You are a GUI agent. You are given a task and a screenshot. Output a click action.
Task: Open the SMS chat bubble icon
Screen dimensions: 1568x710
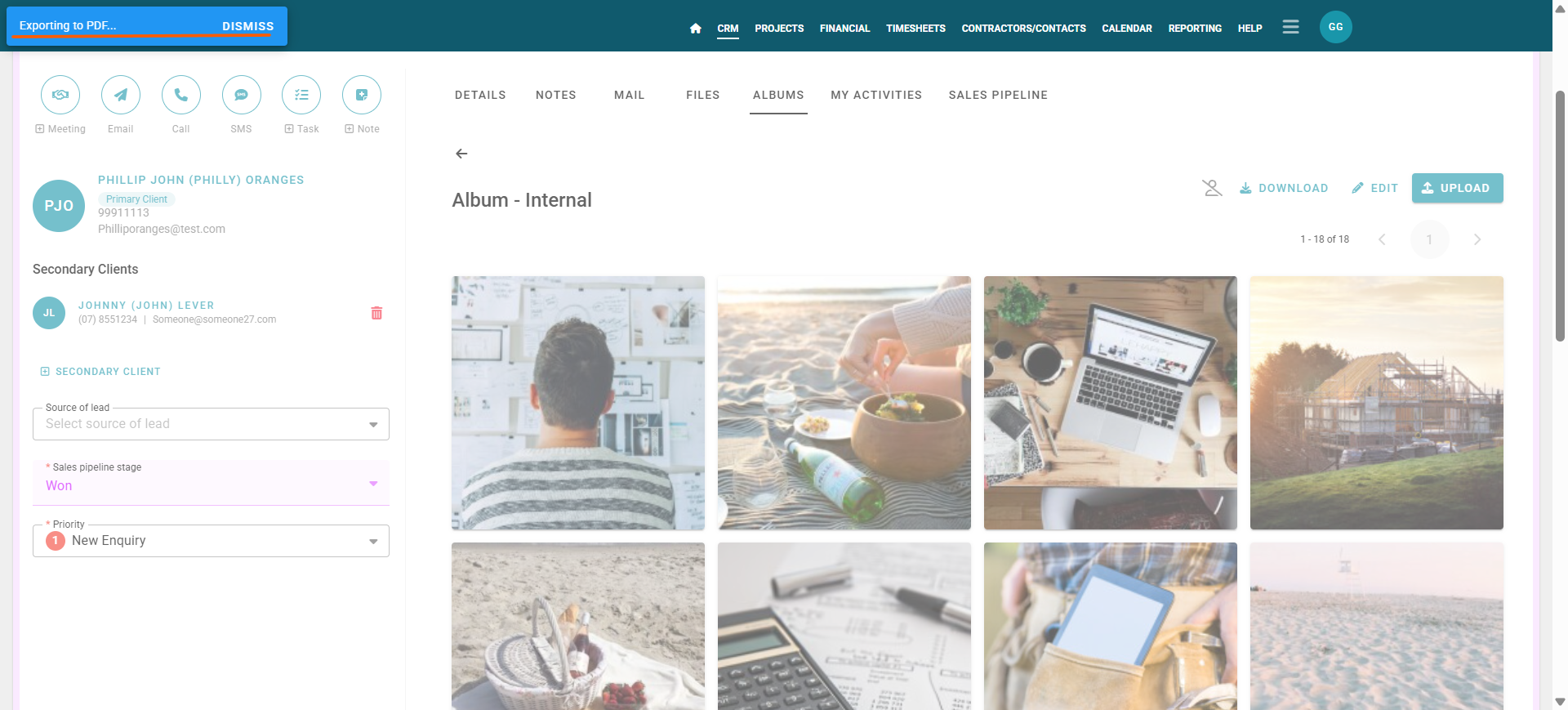click(242, 95)
